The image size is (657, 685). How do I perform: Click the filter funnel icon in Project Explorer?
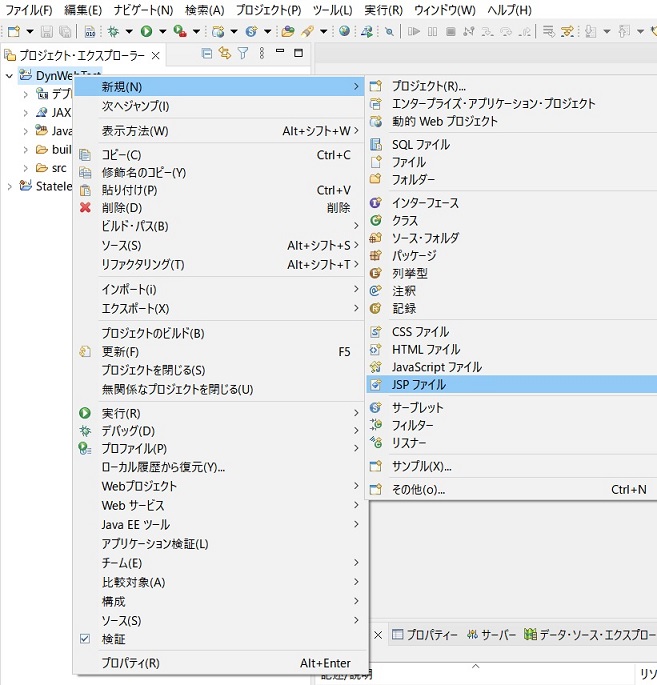click(242, 53)
